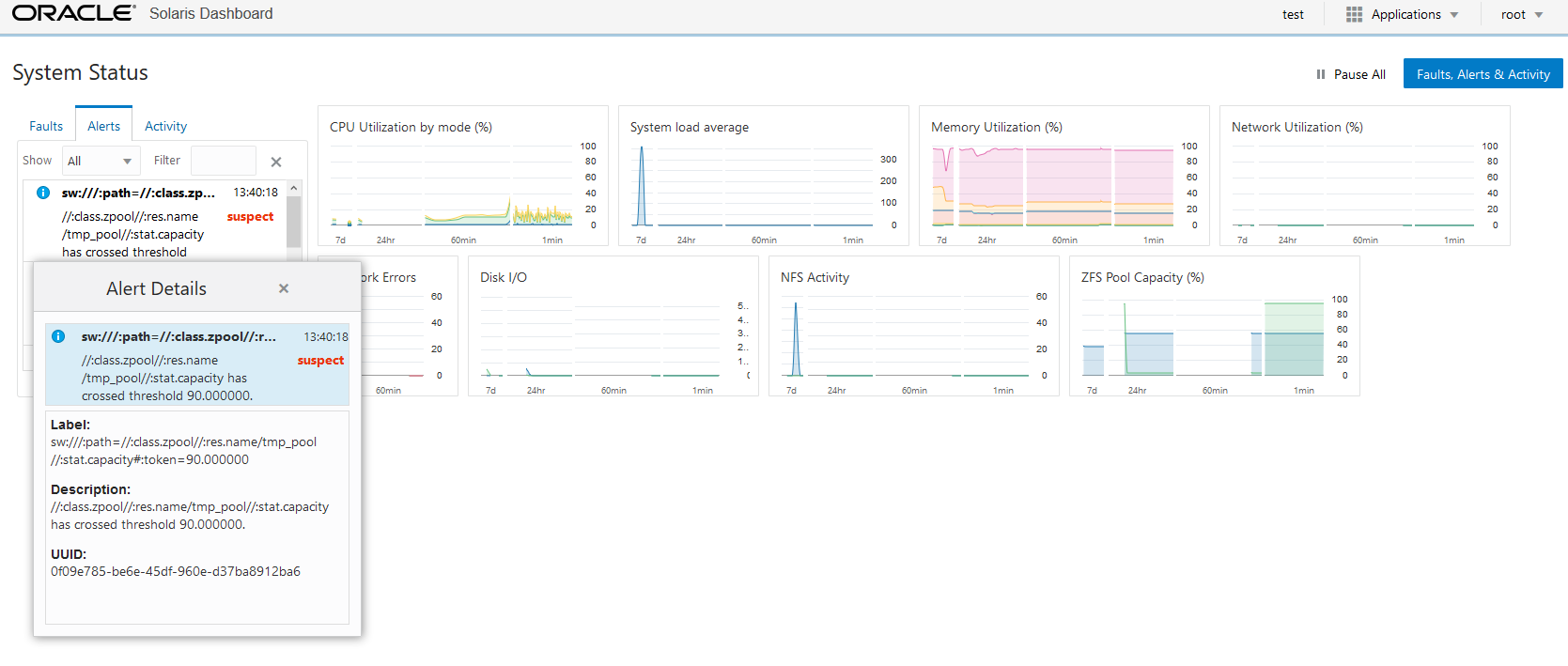1568x666 pixels.
Task: Select the Alerts tab
Action: [x=104, y=126]
